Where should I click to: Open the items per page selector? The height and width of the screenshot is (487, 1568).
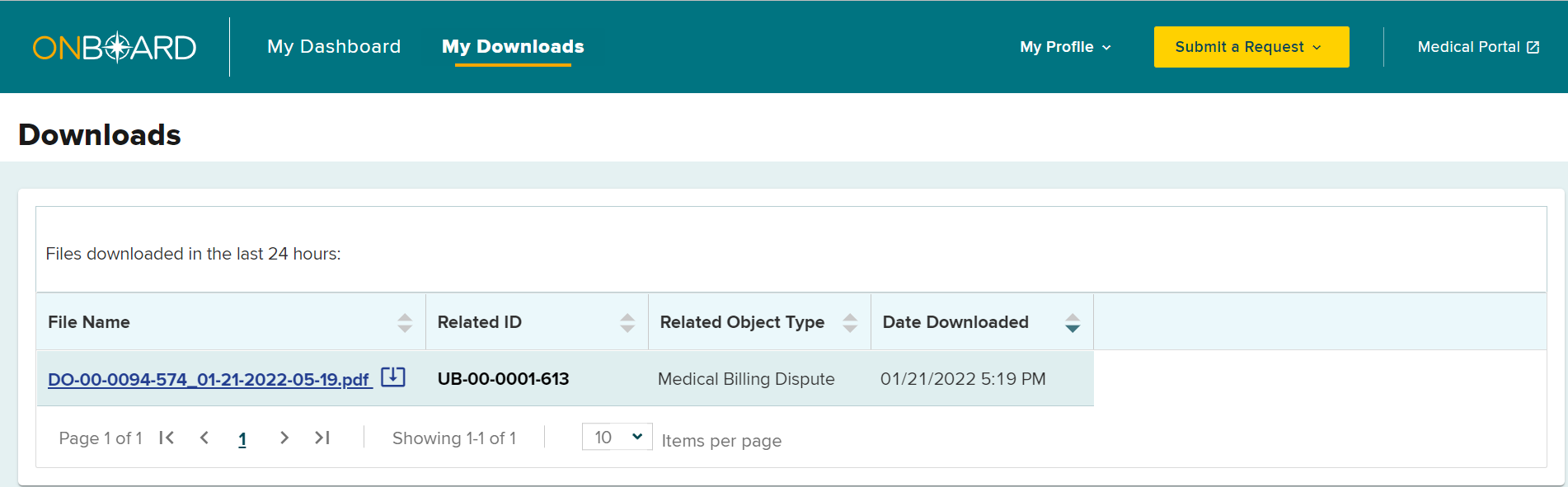click(x=617, y=437)
